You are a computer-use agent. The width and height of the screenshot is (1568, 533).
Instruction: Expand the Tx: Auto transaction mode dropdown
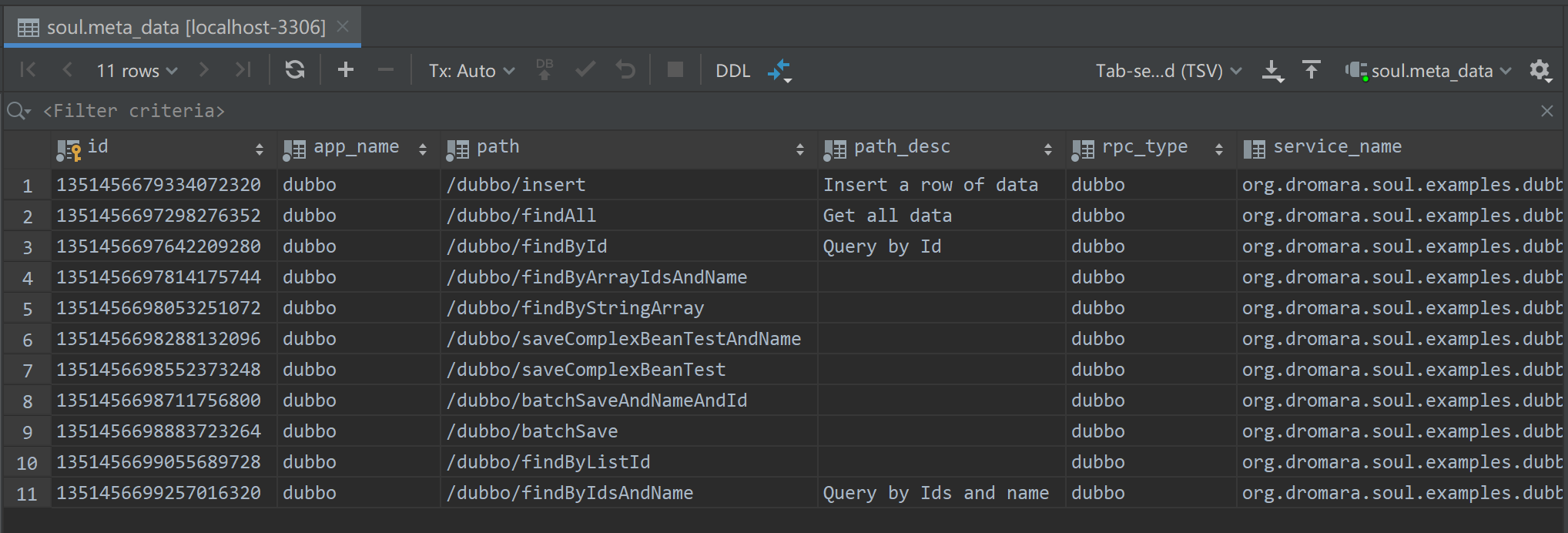click(x=471, y=71)
